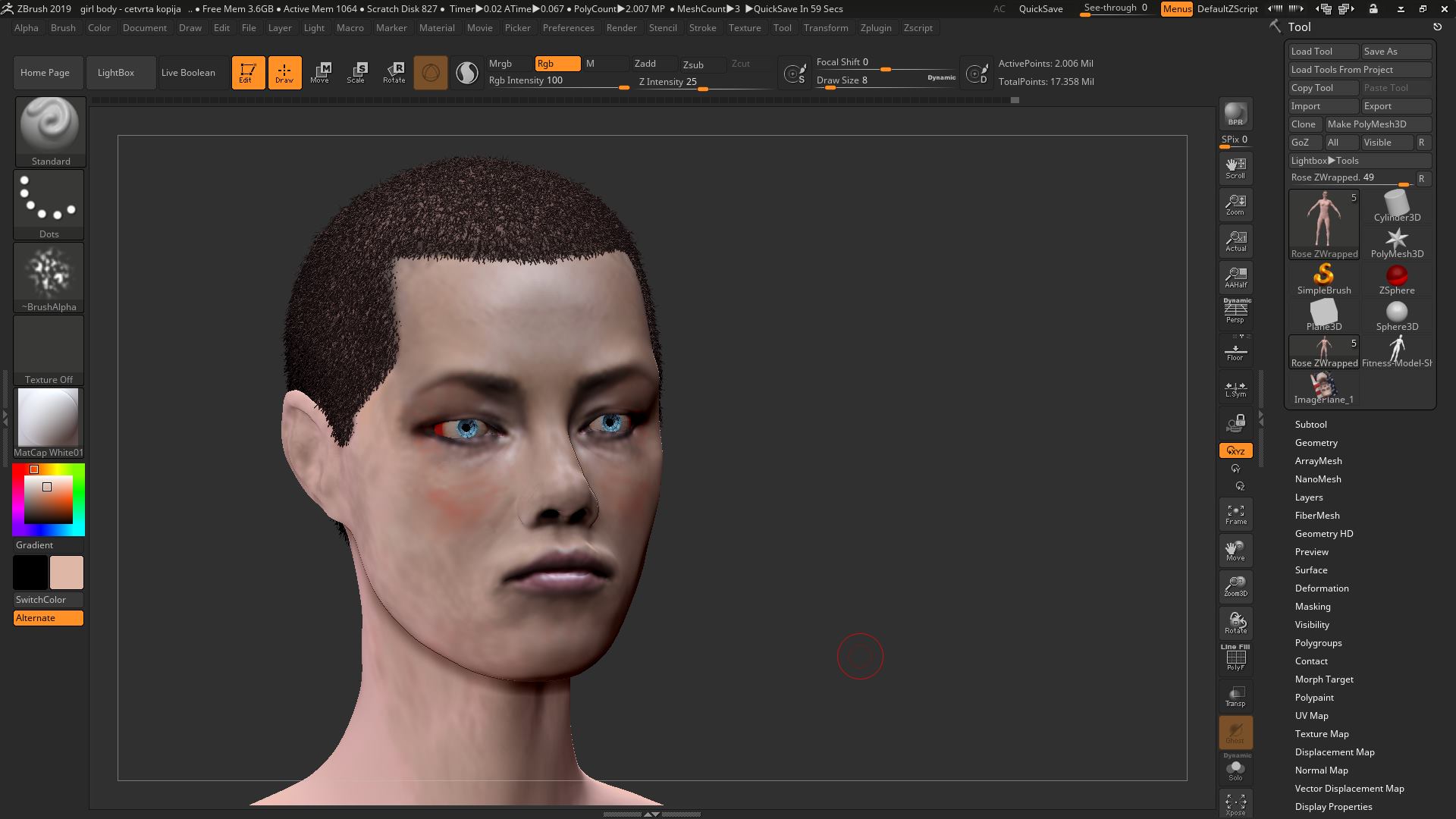Open the Dots stroke selector
The height and width of the screenshot is (819, 1456).
(49, 205)
